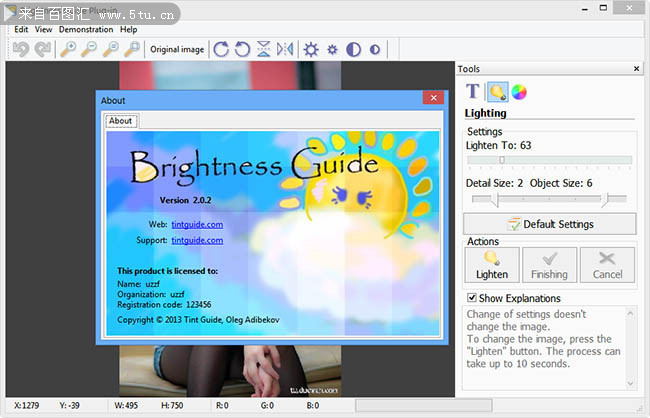Select the About tab in dialog
Image resolution: width=650 pixels, height=418 pixels.
[x=121, y=121]
